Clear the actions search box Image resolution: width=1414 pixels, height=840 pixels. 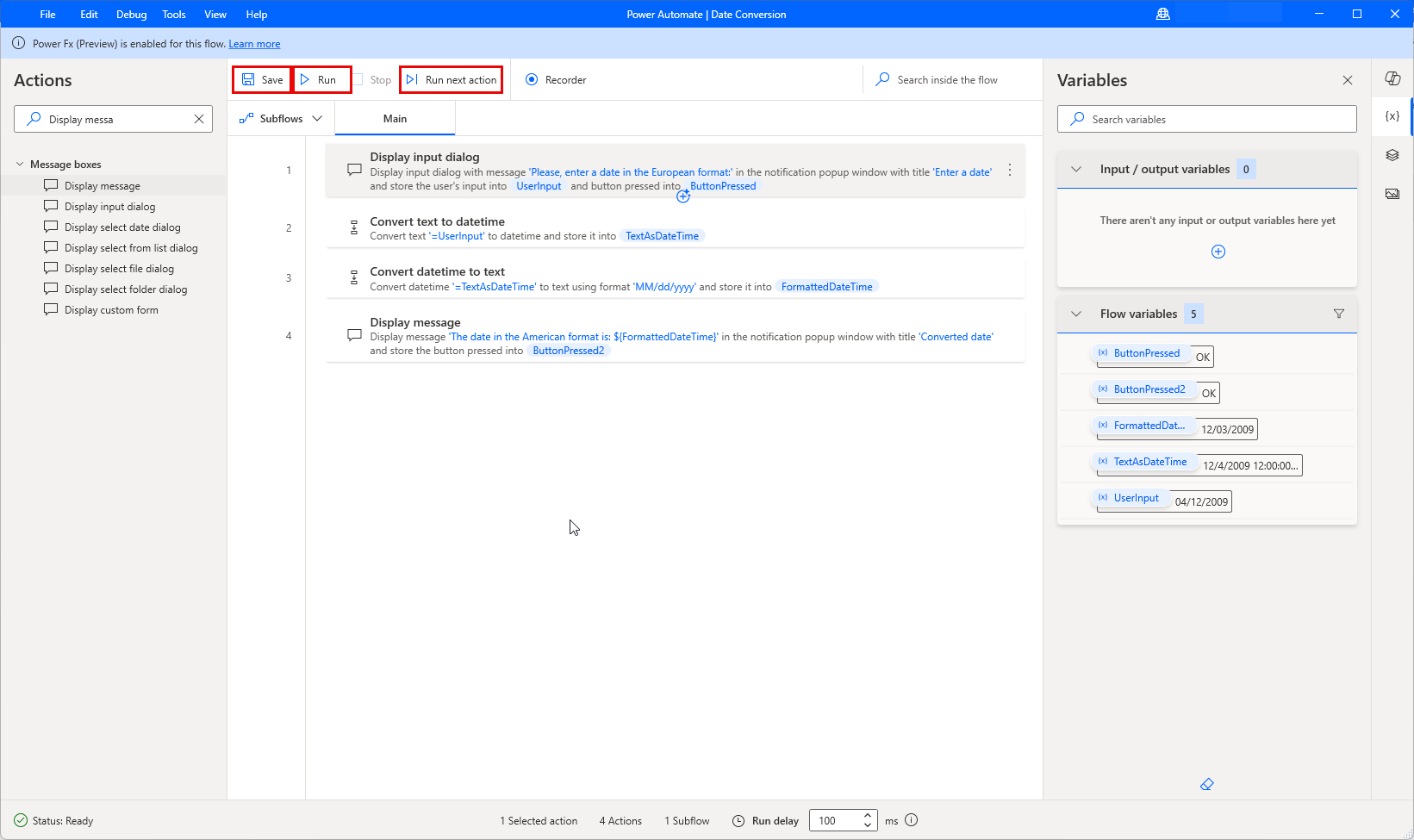coord(199,119)
